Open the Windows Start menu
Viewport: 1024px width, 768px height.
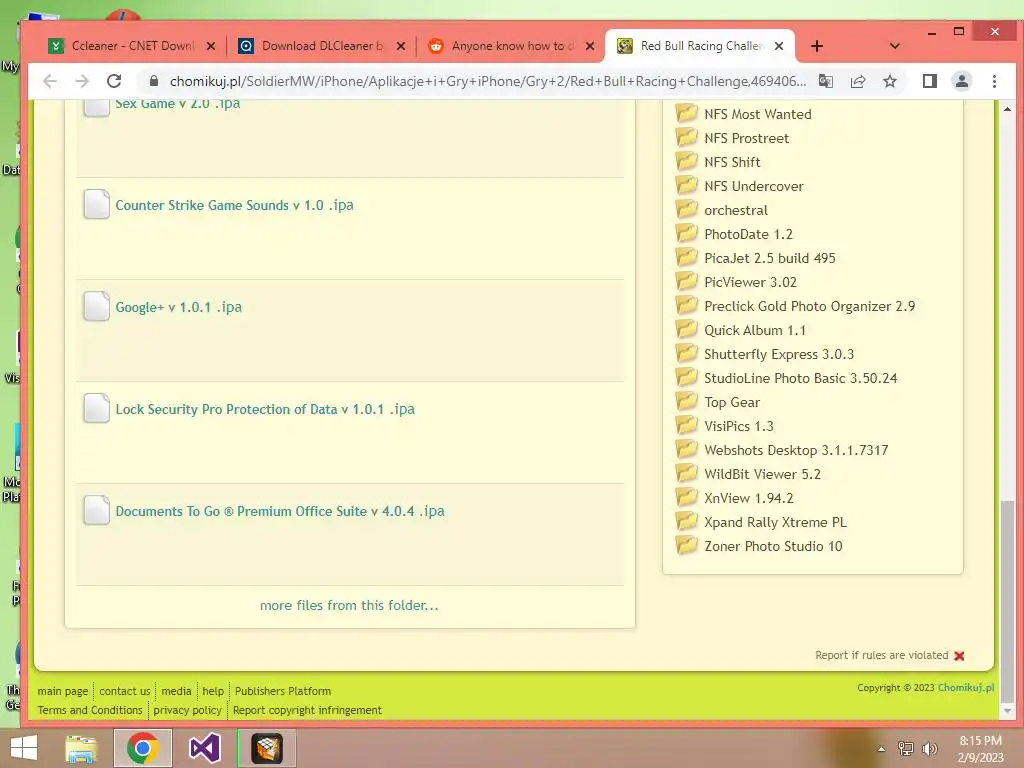pyautogui.click(x=24, y=748)
